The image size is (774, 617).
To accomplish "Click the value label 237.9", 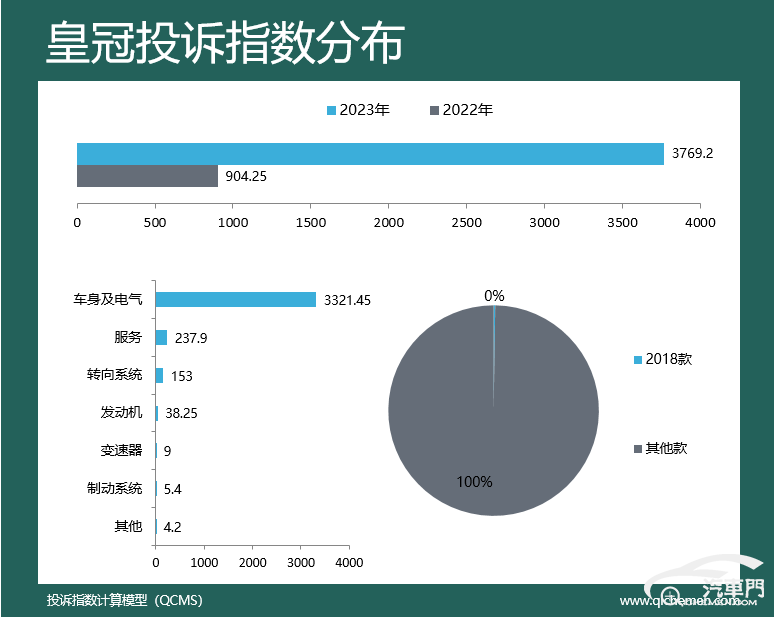I will click(191, 338).
